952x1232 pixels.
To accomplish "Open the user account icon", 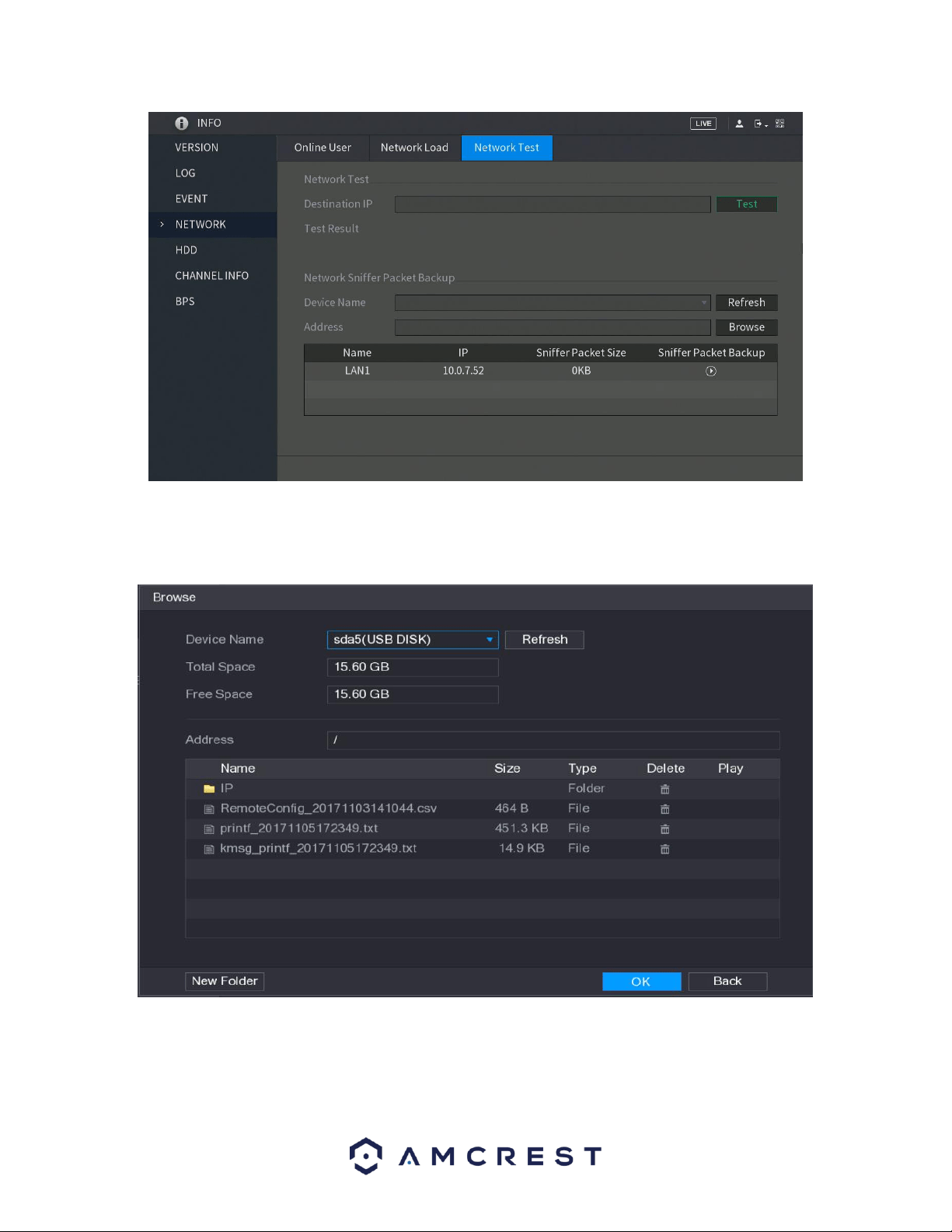I will 739,124.
